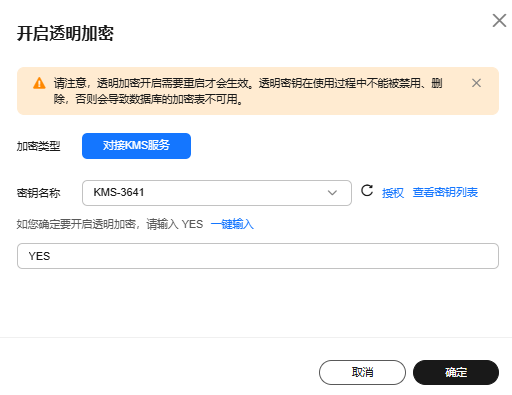Viewport: 512px width, 395px height.
Task: Click the KMS-3641 text in the dropdown
Action: 119,192
